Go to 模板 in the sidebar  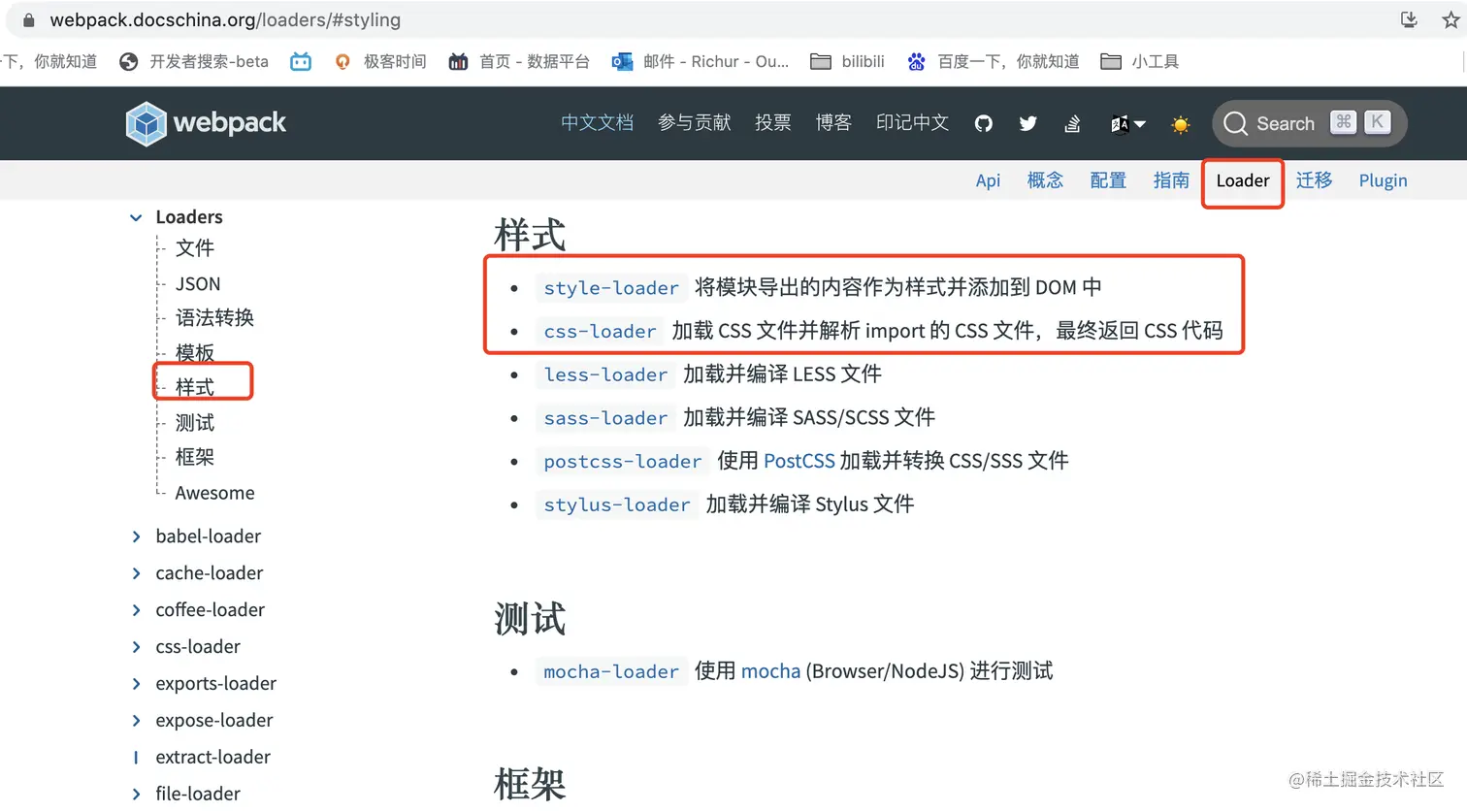click(x=195, y=352)
